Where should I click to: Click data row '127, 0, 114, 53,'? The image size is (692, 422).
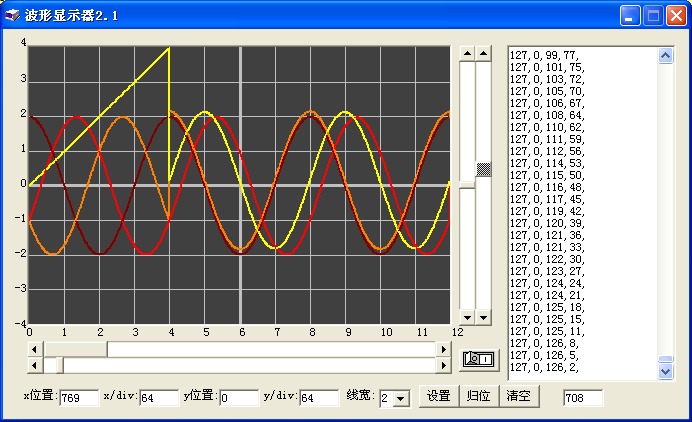547,163
